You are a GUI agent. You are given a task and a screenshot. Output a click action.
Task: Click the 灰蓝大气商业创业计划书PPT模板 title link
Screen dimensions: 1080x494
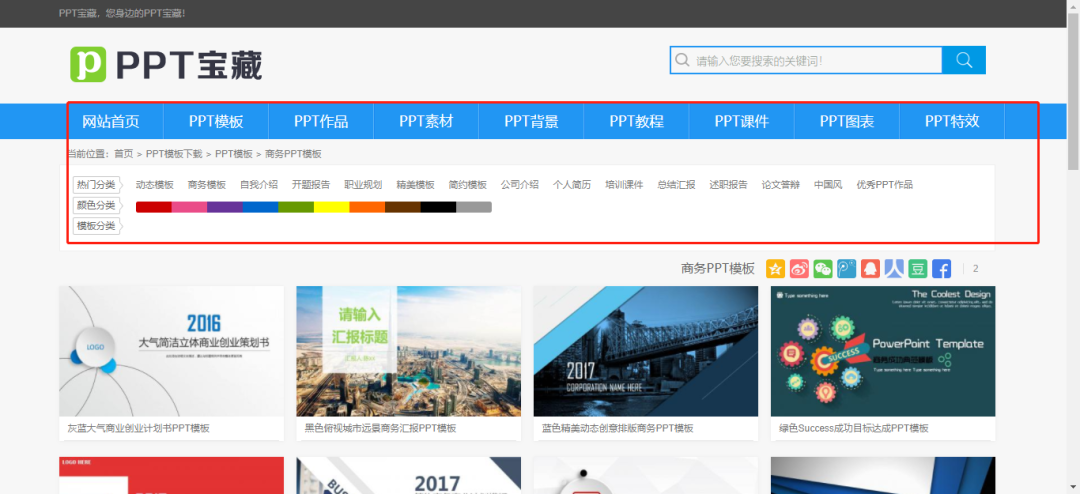point(138,428)
